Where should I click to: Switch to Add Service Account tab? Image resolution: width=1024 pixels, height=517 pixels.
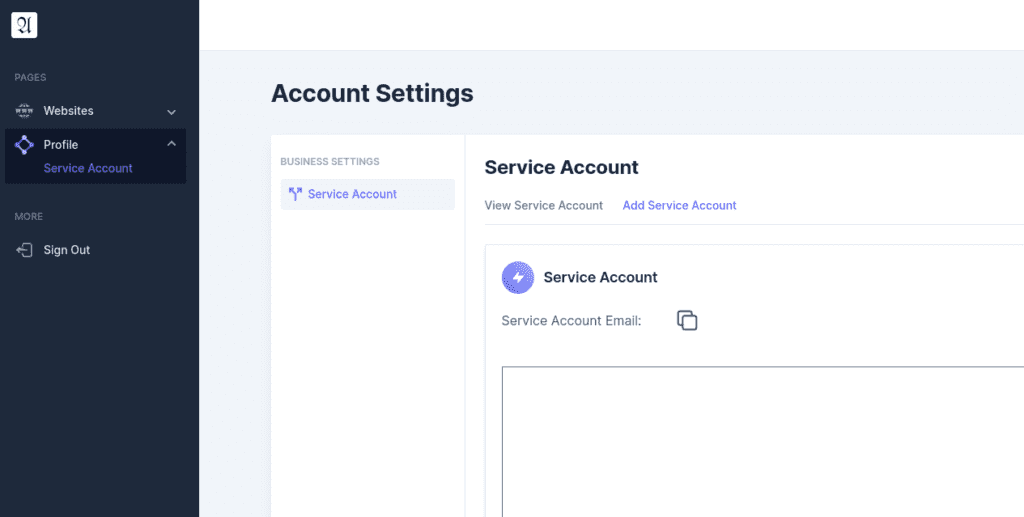point(679,206)
